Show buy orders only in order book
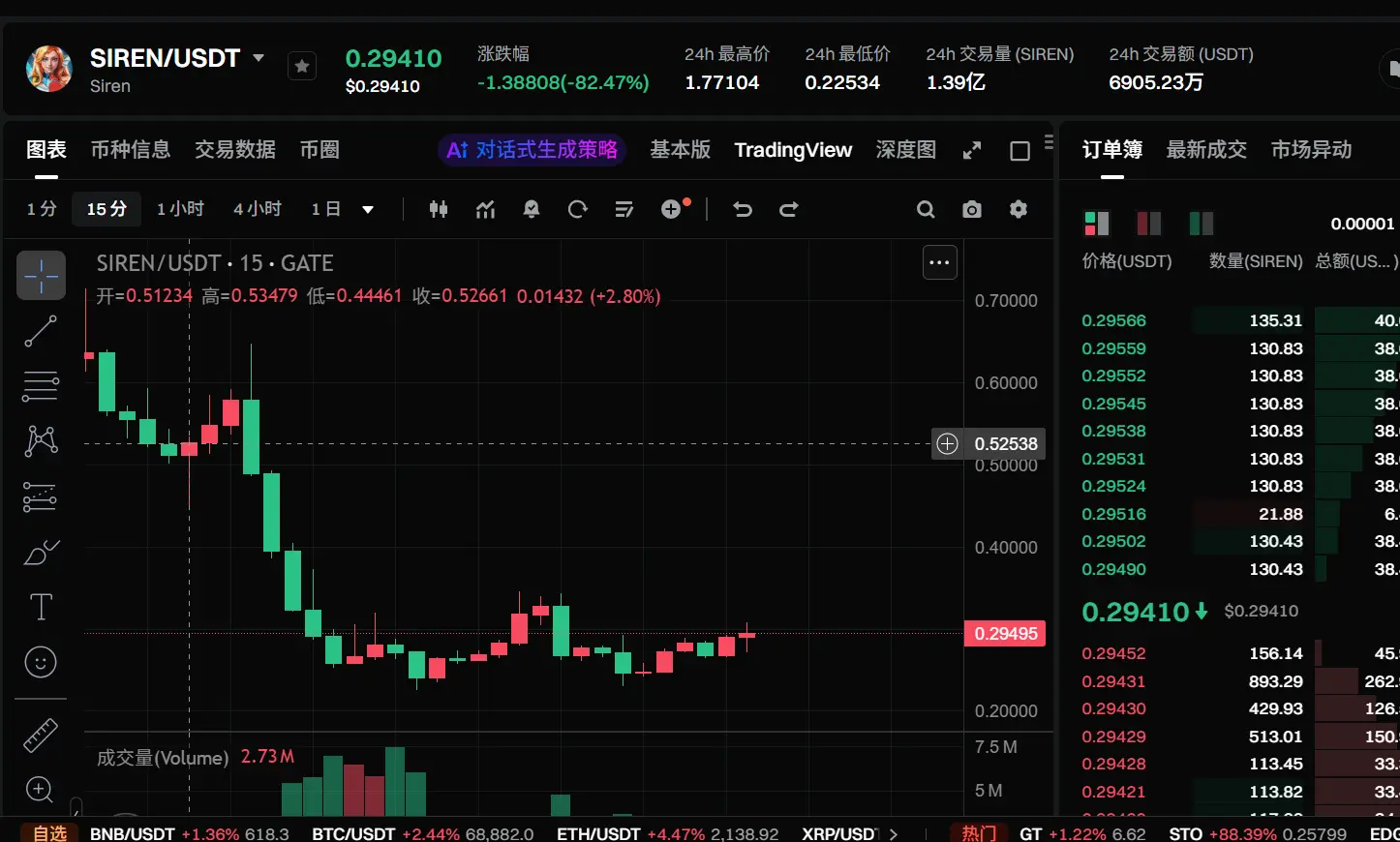1400x842 pixels. click(1202, 224)
